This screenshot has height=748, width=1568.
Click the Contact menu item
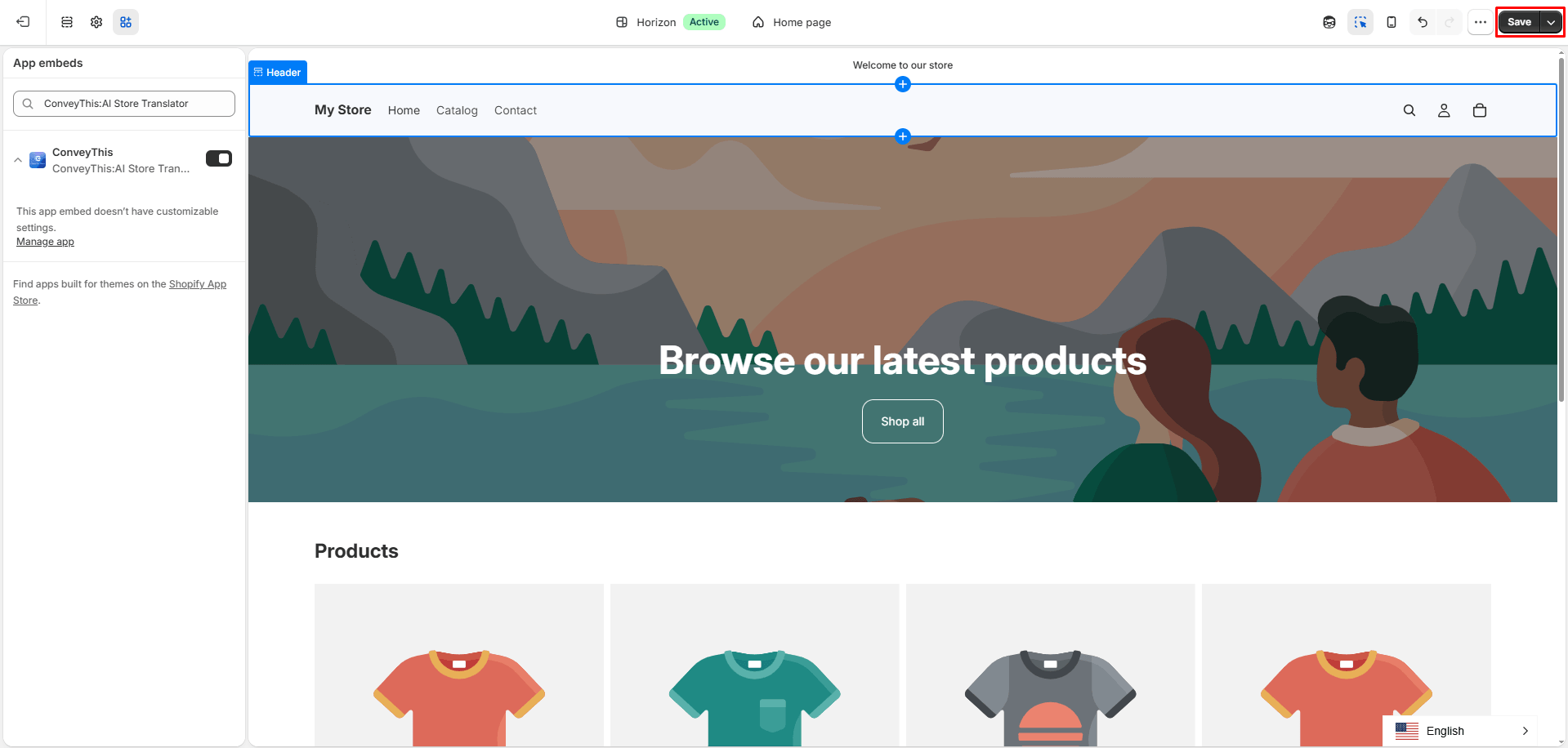point(516,110)
